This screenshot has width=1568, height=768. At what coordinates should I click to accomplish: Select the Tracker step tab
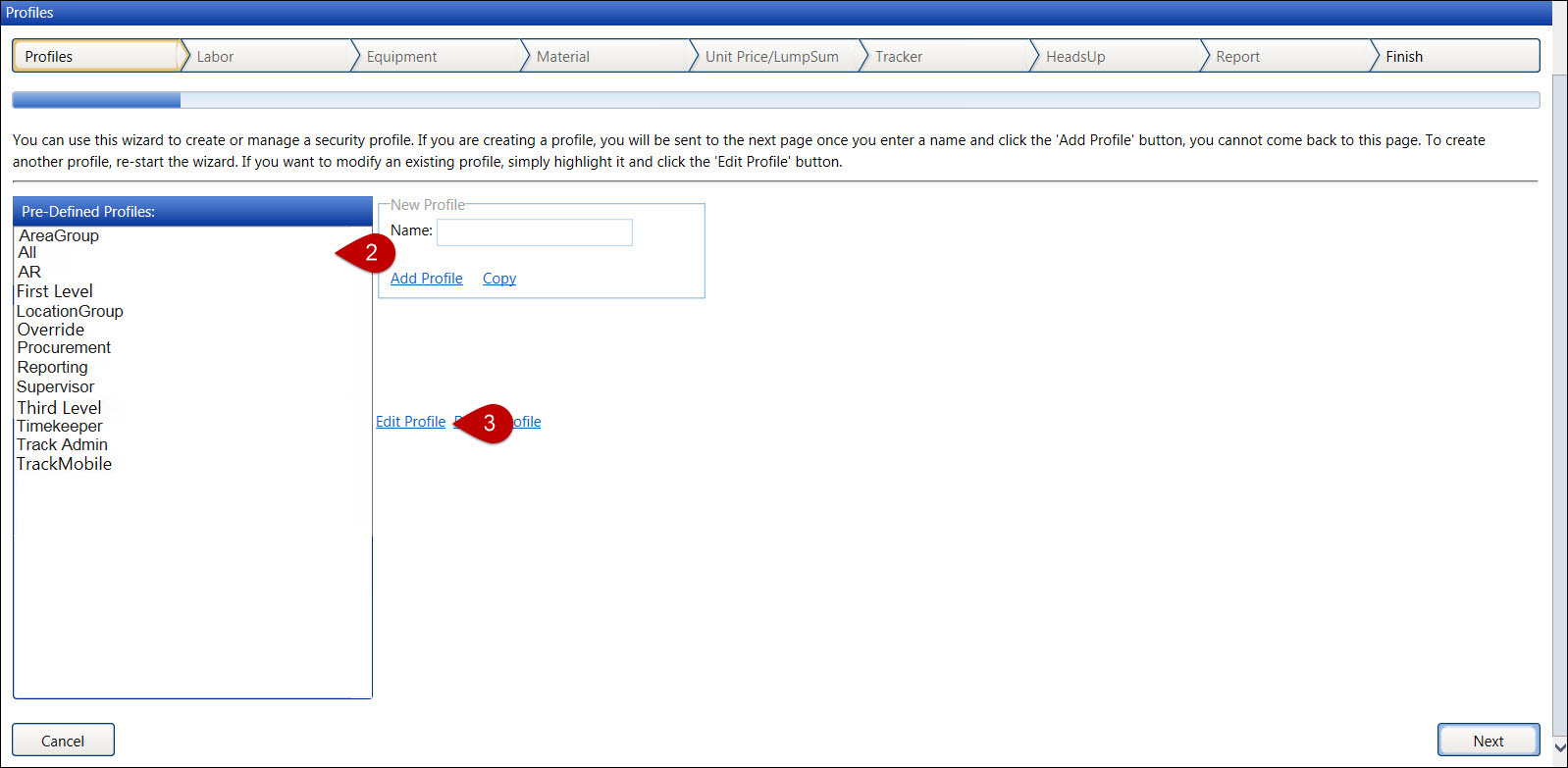coord(898,57)
